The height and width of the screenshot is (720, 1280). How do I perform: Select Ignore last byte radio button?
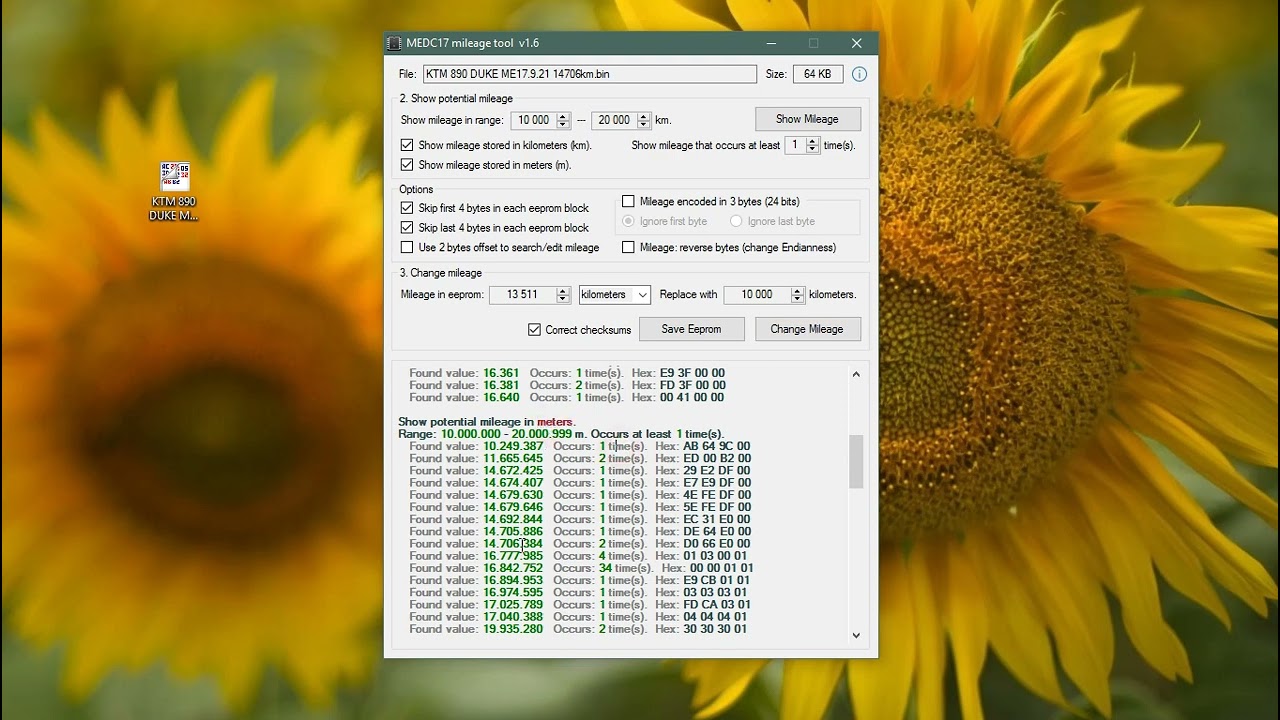point(736,221)
